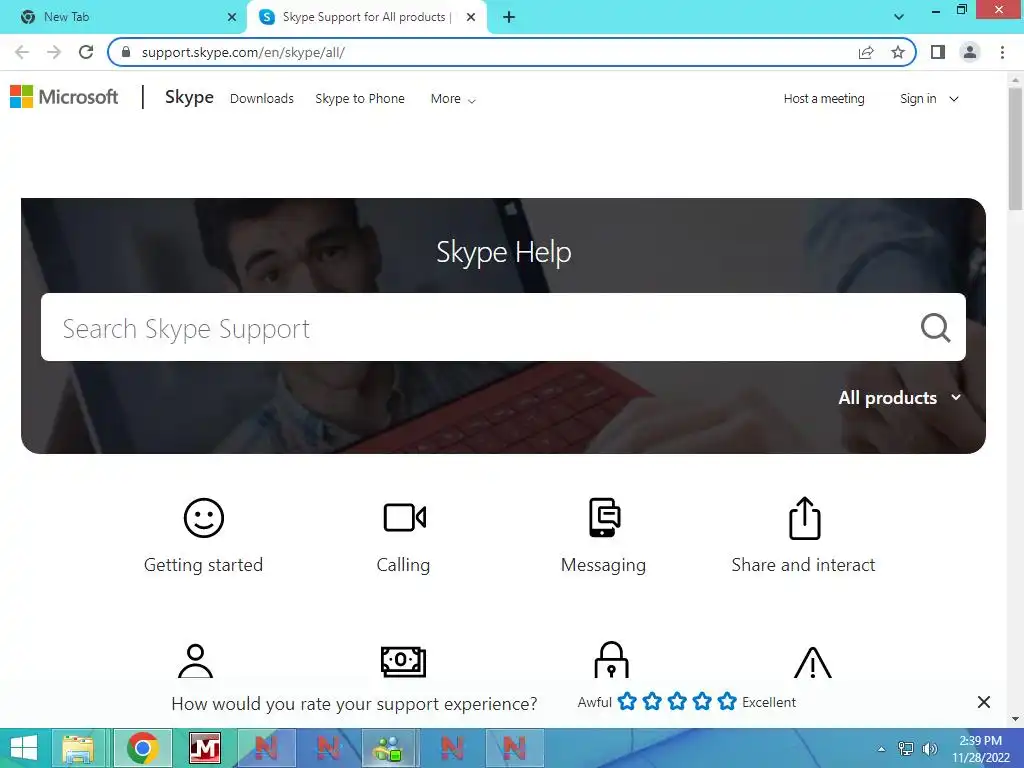Select the Skype Support for All products tab

click(364, 17)
